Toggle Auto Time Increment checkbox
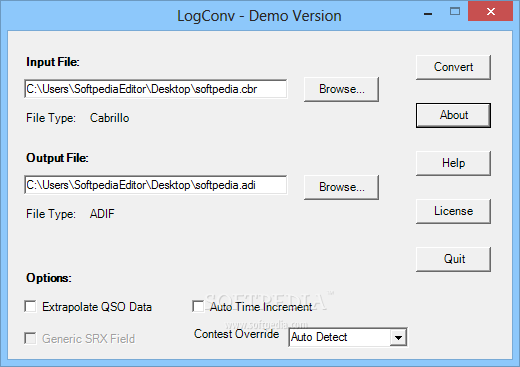 click(x=198, y=306)
